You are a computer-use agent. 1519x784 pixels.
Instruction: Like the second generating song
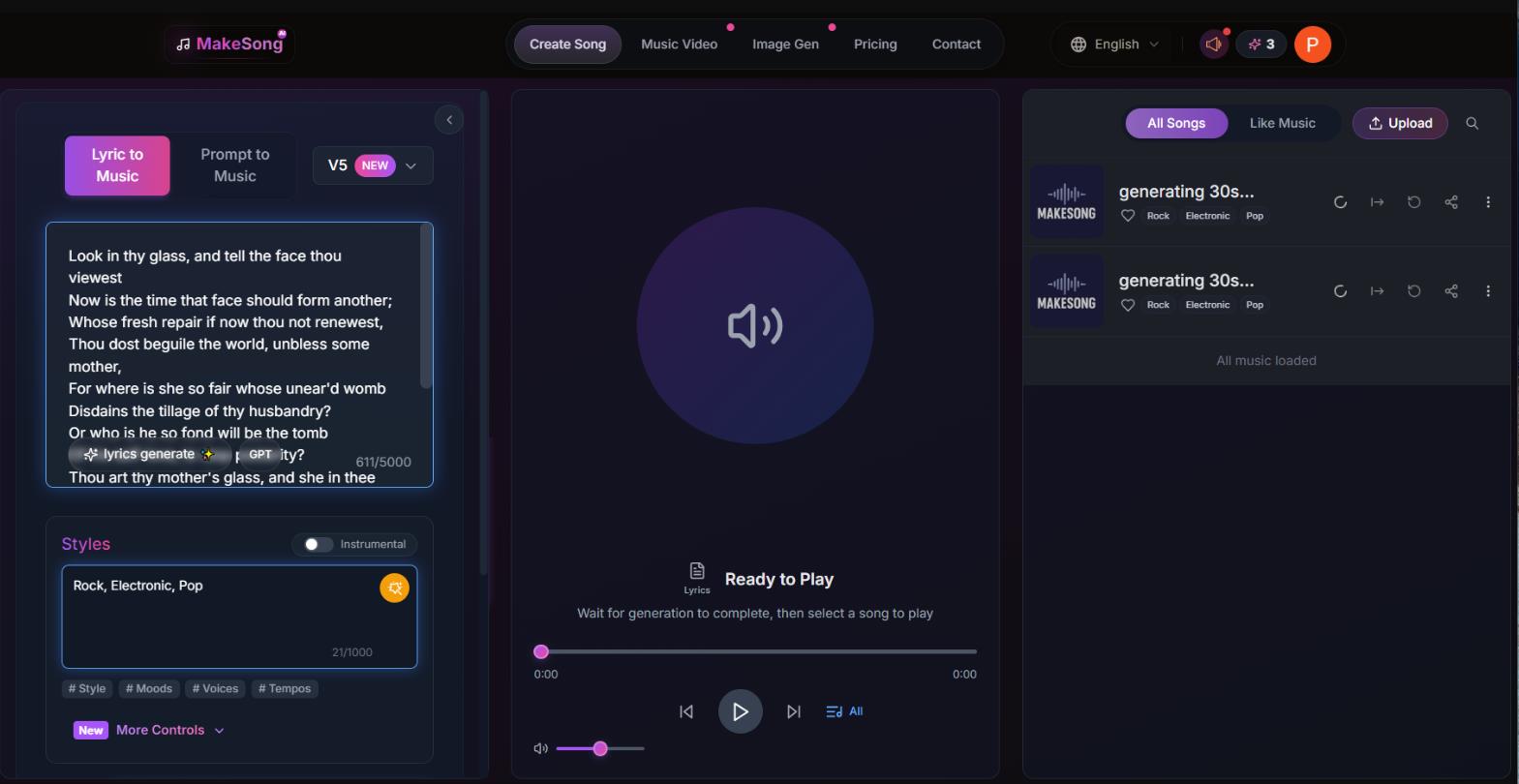tap(1127, 305)
